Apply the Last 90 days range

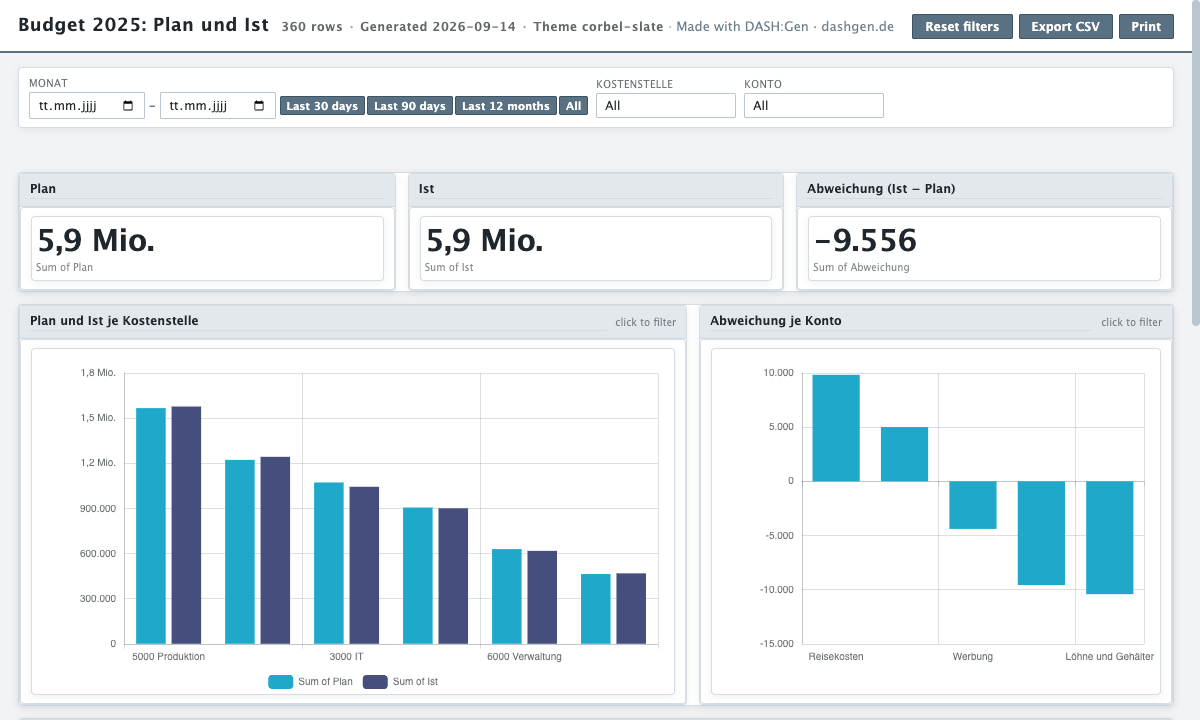[410, 106]
